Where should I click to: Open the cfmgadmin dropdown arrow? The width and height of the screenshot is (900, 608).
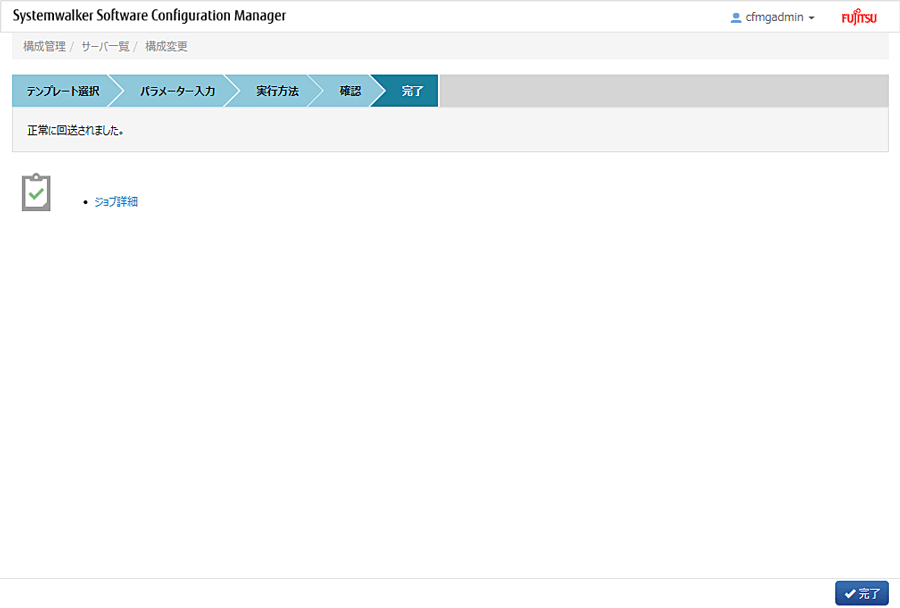click(x=812, y=18)
